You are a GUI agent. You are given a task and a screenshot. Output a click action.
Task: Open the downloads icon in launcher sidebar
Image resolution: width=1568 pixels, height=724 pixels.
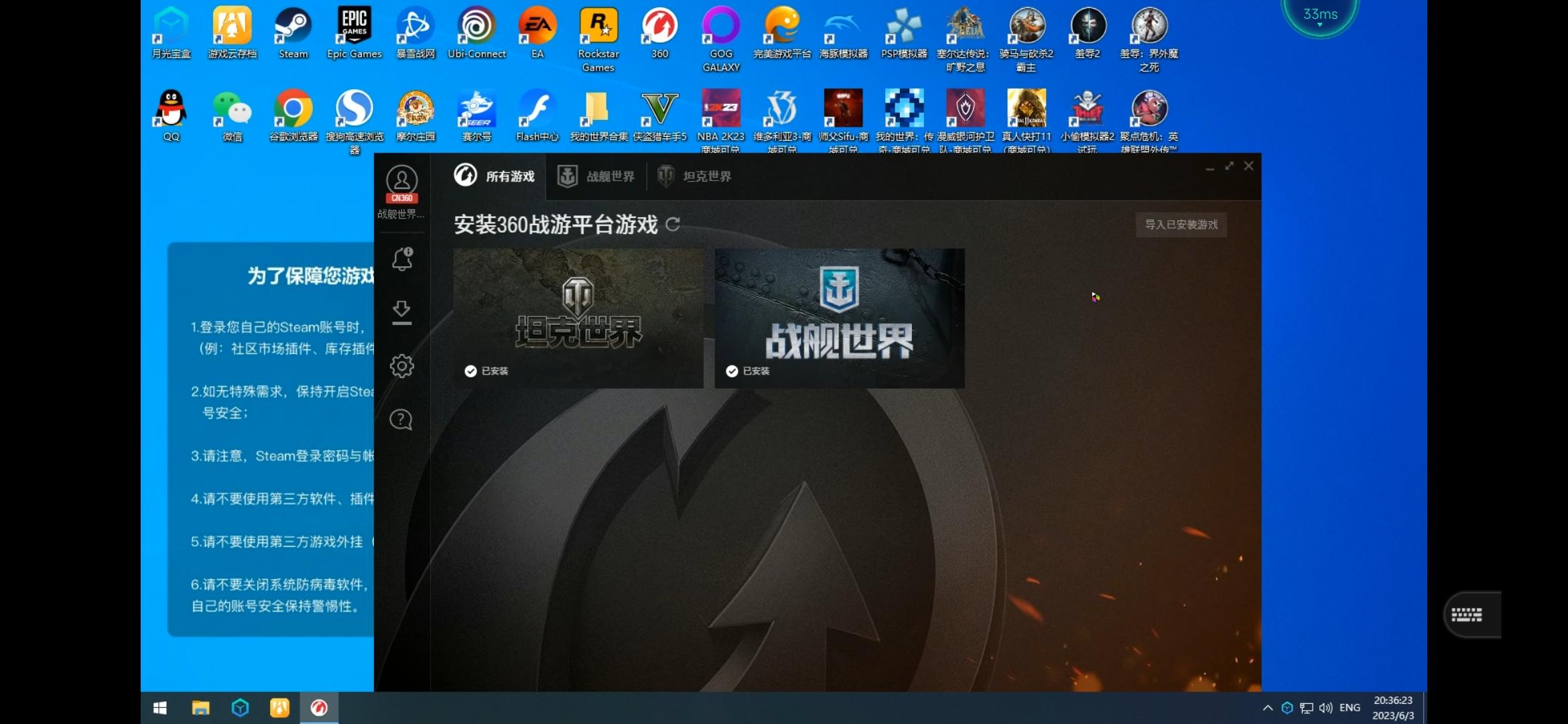click(401, 312)
